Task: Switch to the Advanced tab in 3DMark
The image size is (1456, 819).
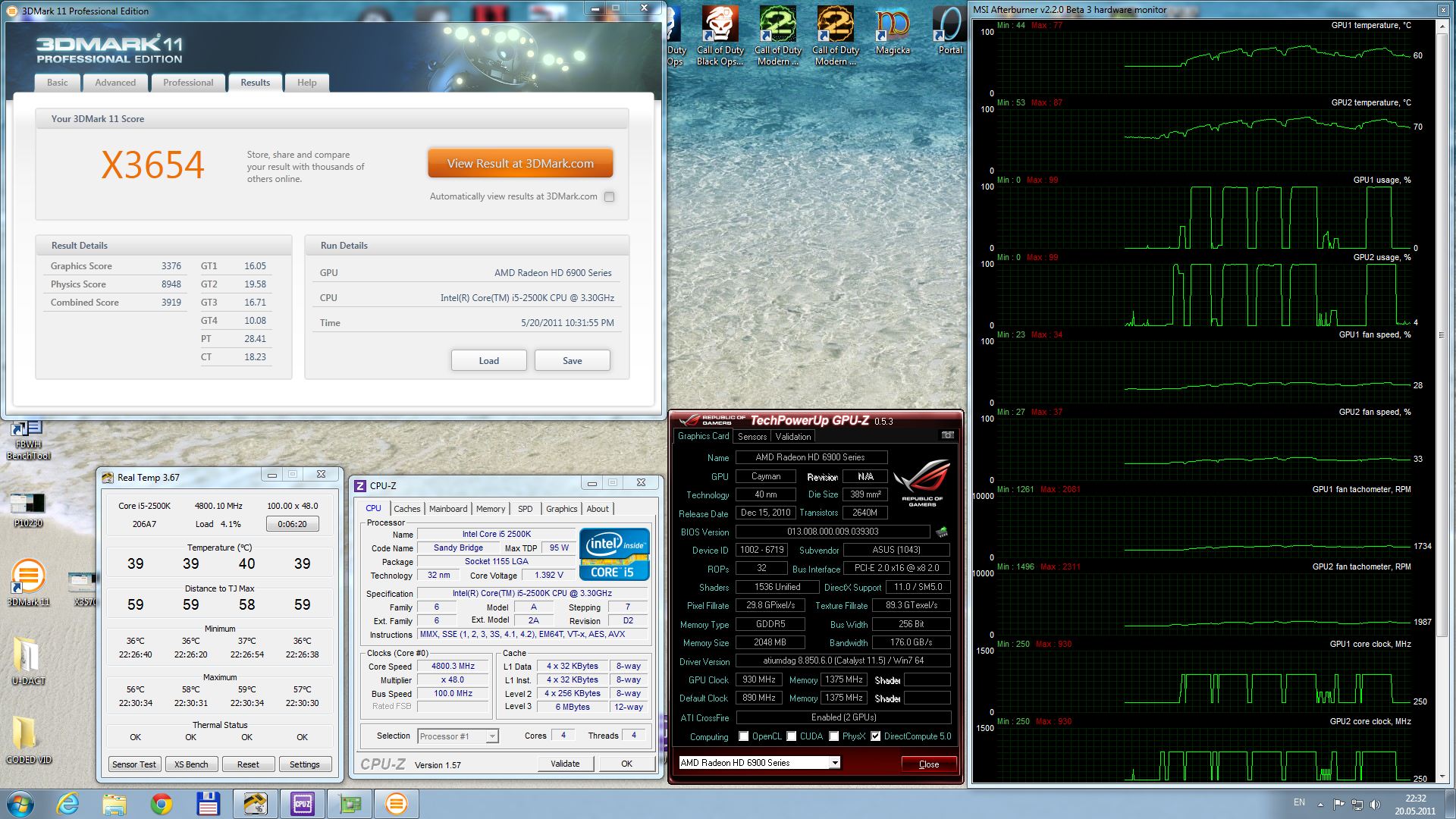Action: point(115,83)
